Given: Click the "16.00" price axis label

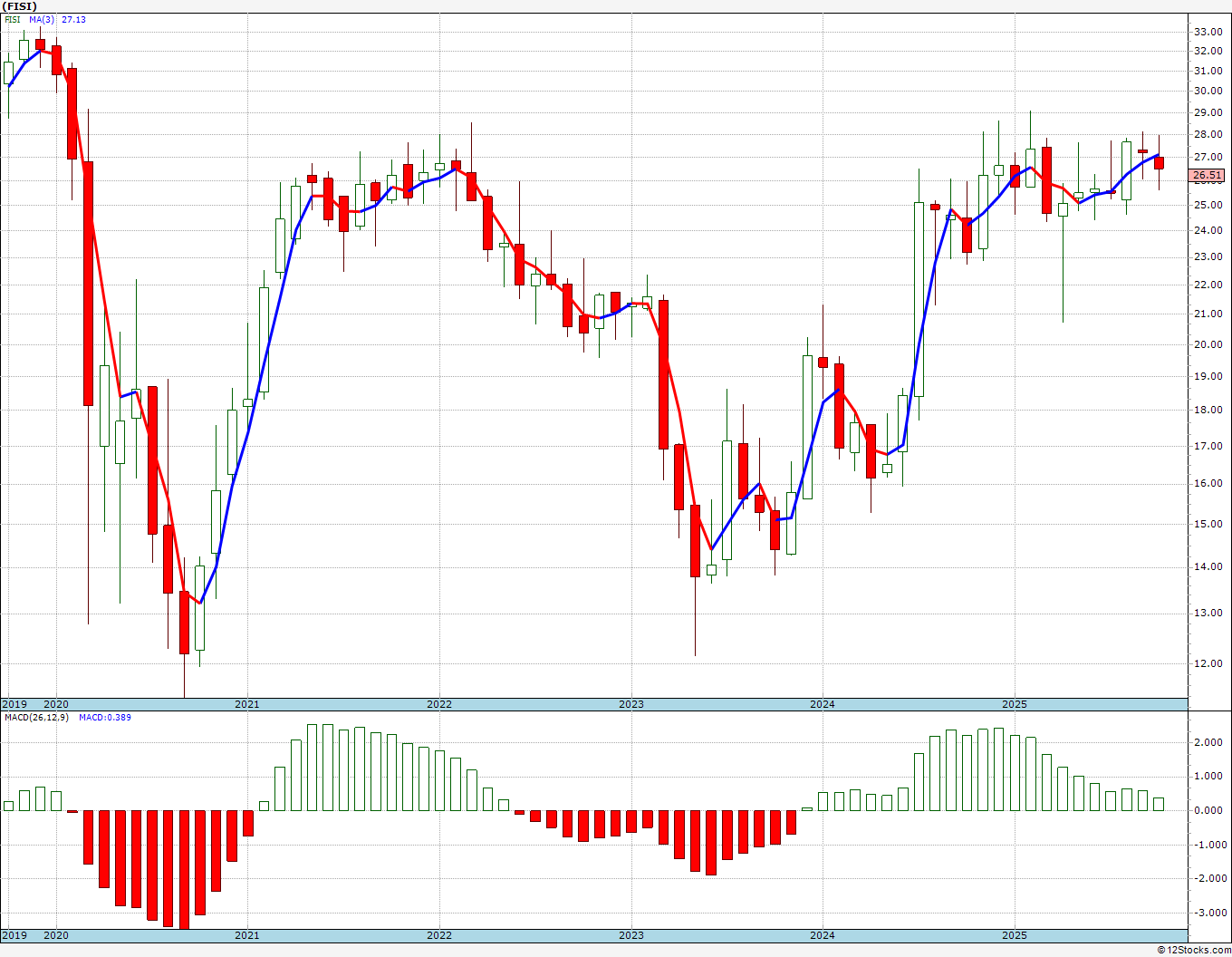Looking at the screenshot, I should click(x=1208, y=484).
